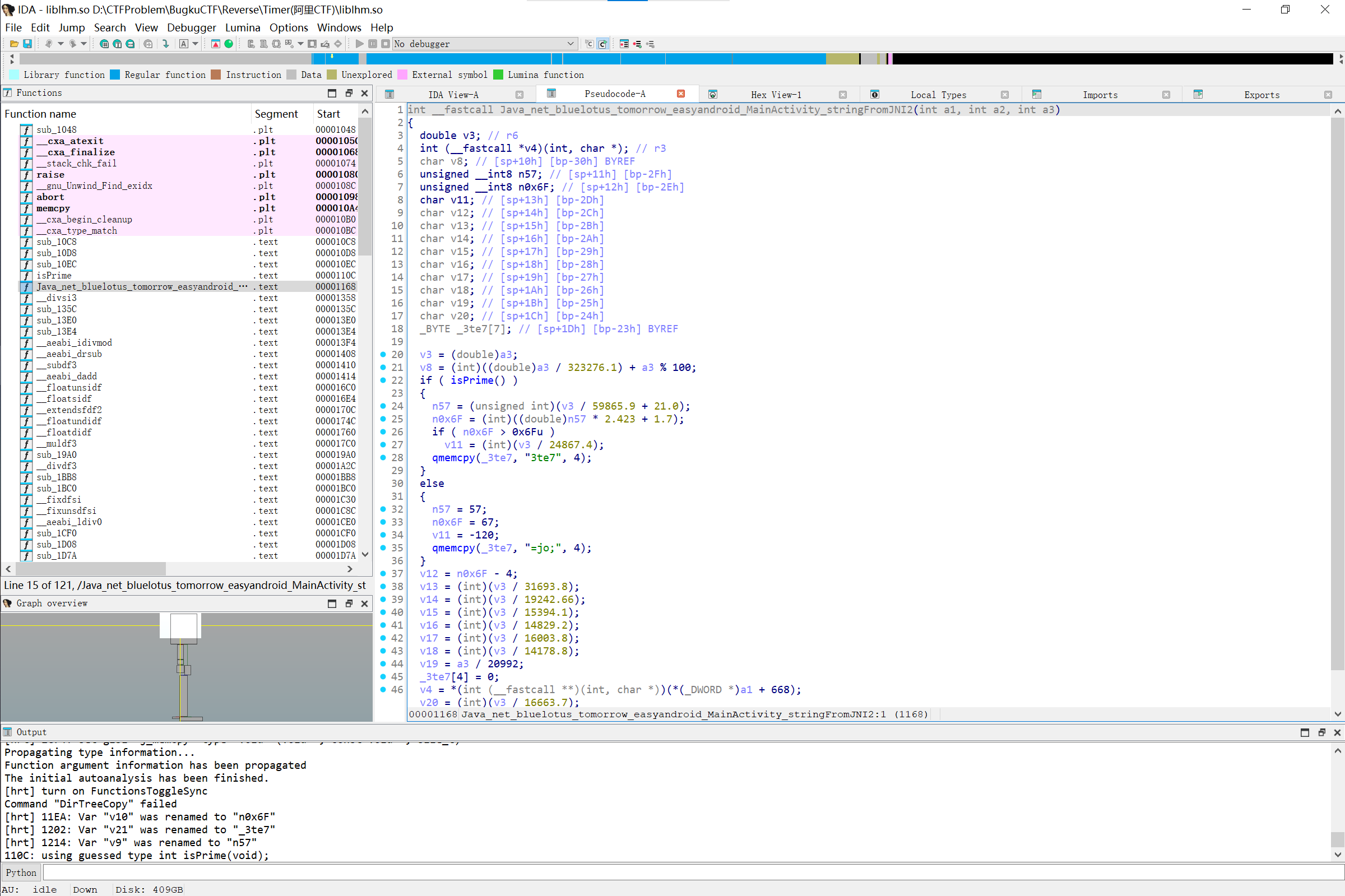Viewport: 1345px width, 896px height.
Task: Click the red stop-analysis triangle icon
Action: (x=215, y=44)
